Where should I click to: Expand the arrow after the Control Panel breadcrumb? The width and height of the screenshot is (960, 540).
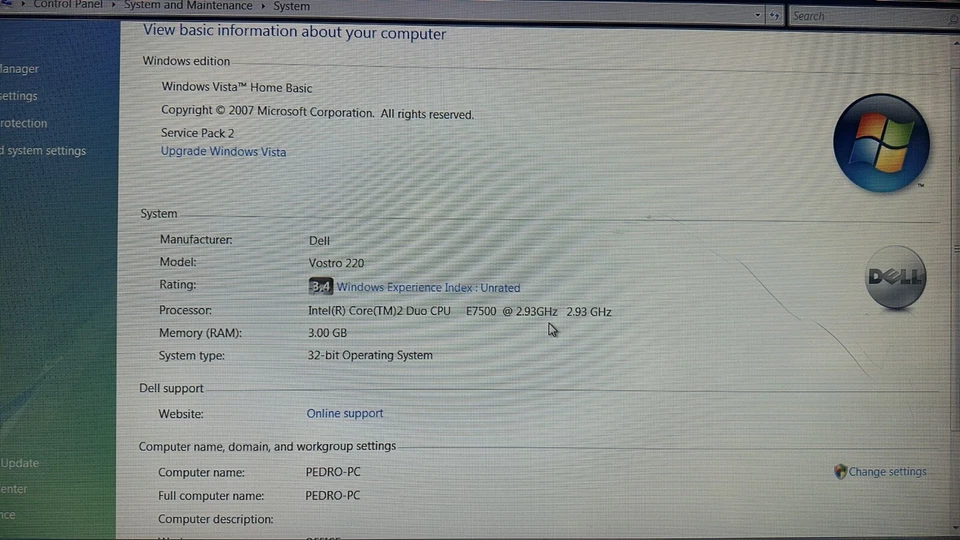(113, 5)
